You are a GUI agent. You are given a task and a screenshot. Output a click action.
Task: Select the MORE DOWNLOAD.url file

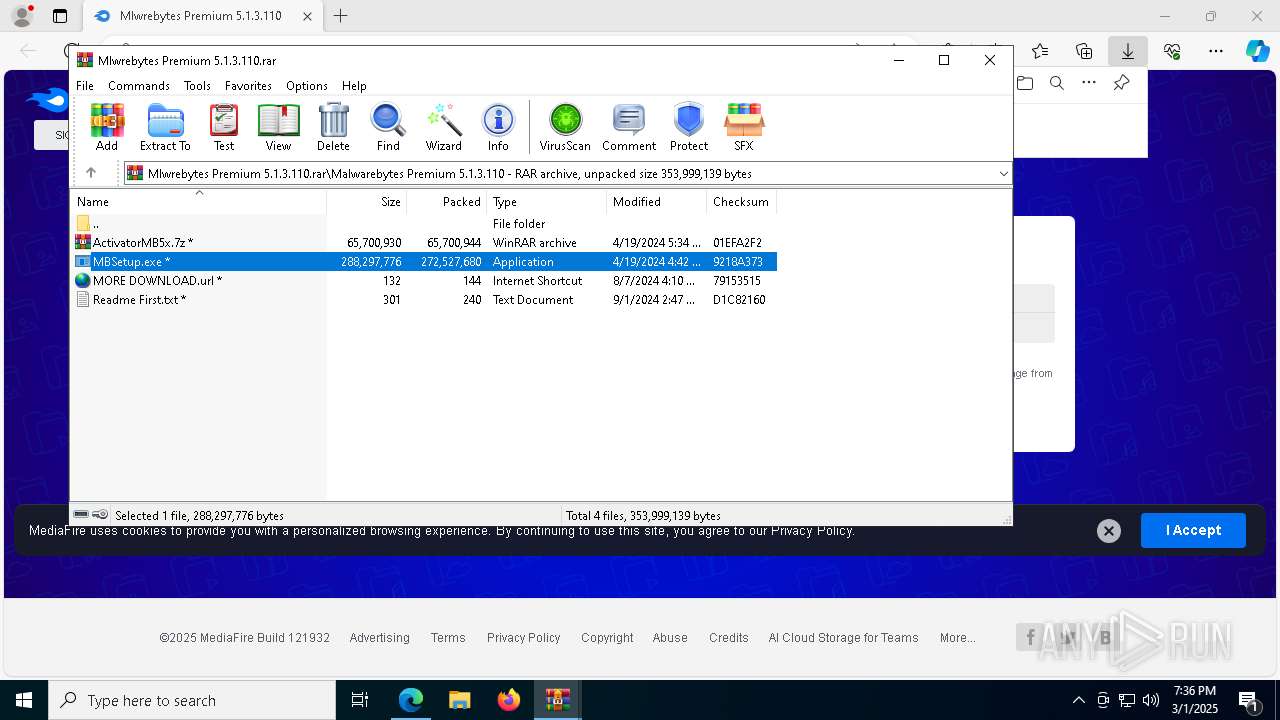pyautogui.click(x=424, y=281)
